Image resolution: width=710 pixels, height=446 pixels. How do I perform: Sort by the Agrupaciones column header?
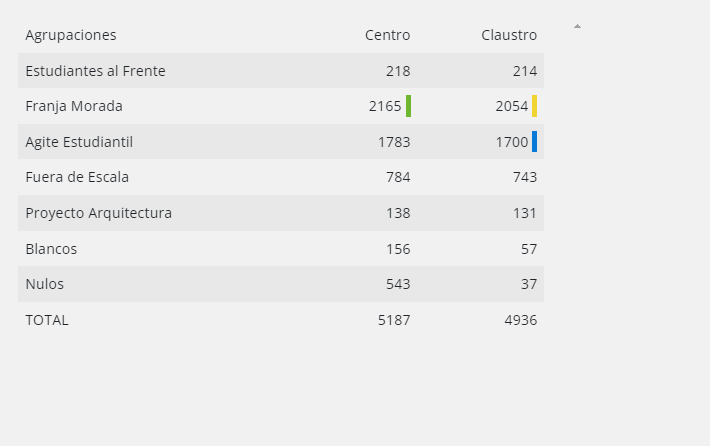click(x=71, y=35)
